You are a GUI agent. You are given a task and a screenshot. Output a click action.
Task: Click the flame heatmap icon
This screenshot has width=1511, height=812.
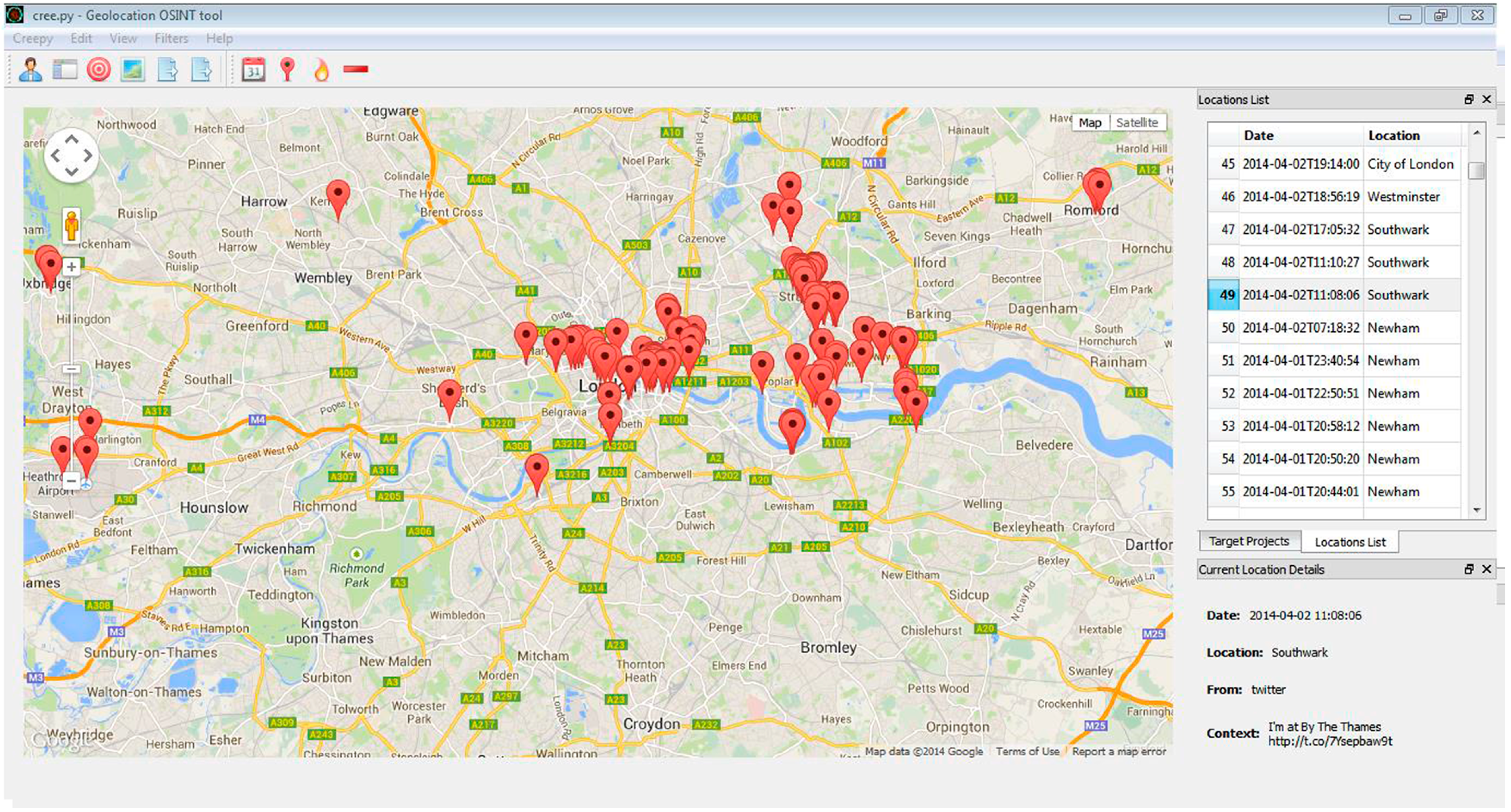321,69
